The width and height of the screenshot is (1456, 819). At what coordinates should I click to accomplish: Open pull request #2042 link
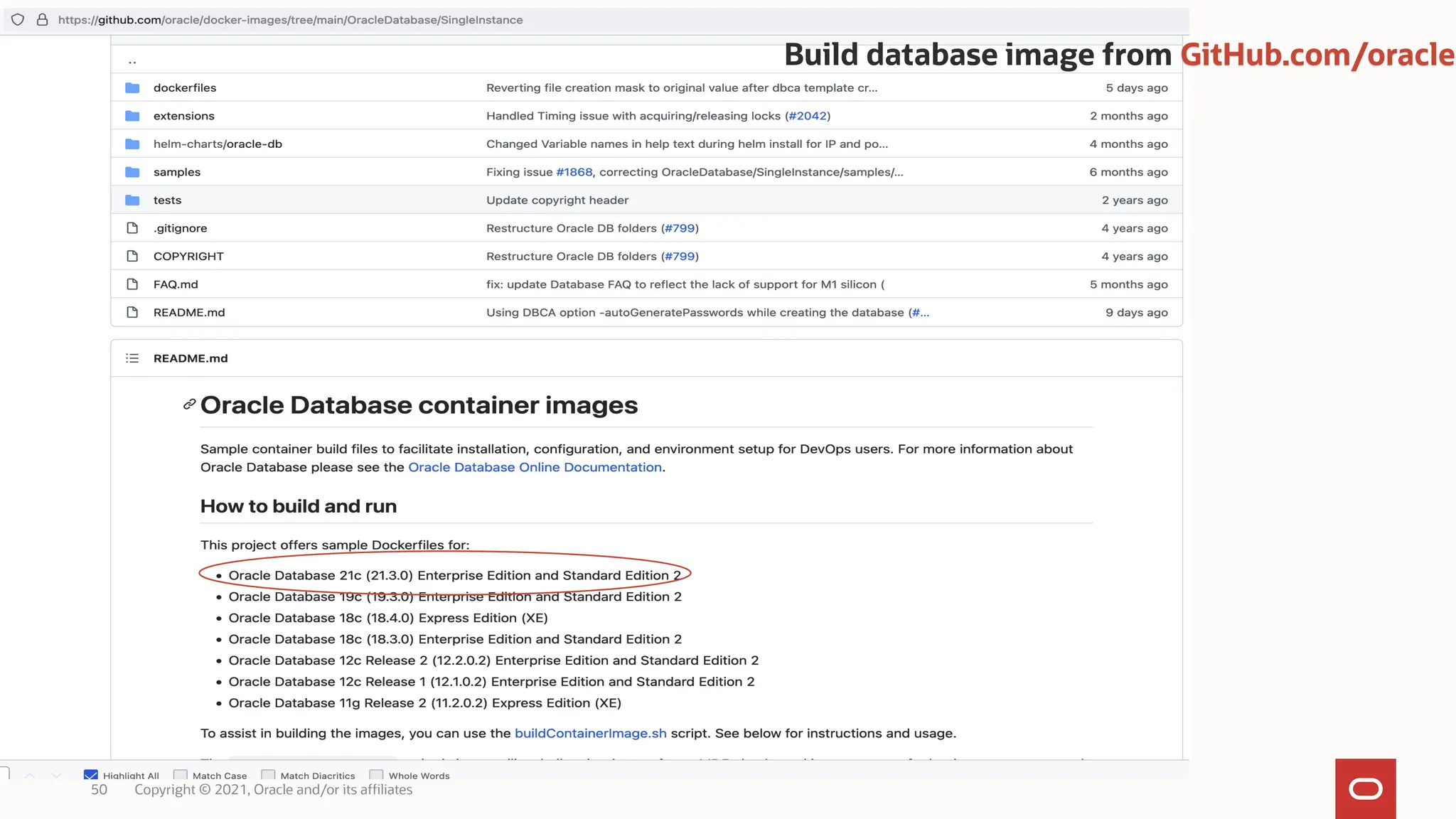(x=808, y=116)
